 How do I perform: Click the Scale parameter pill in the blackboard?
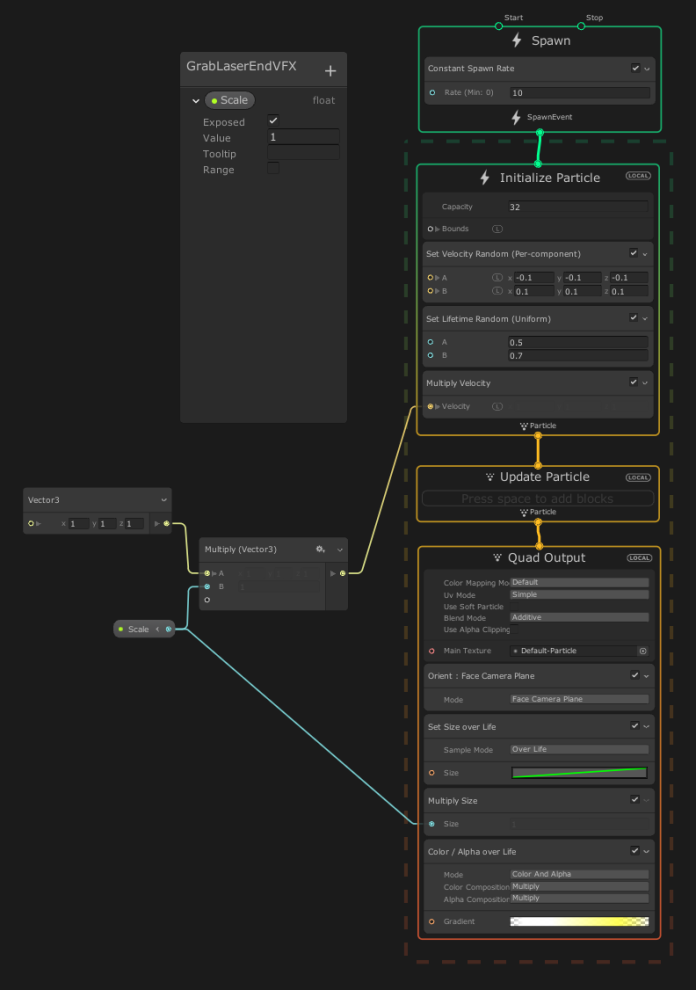click(230, 100)
